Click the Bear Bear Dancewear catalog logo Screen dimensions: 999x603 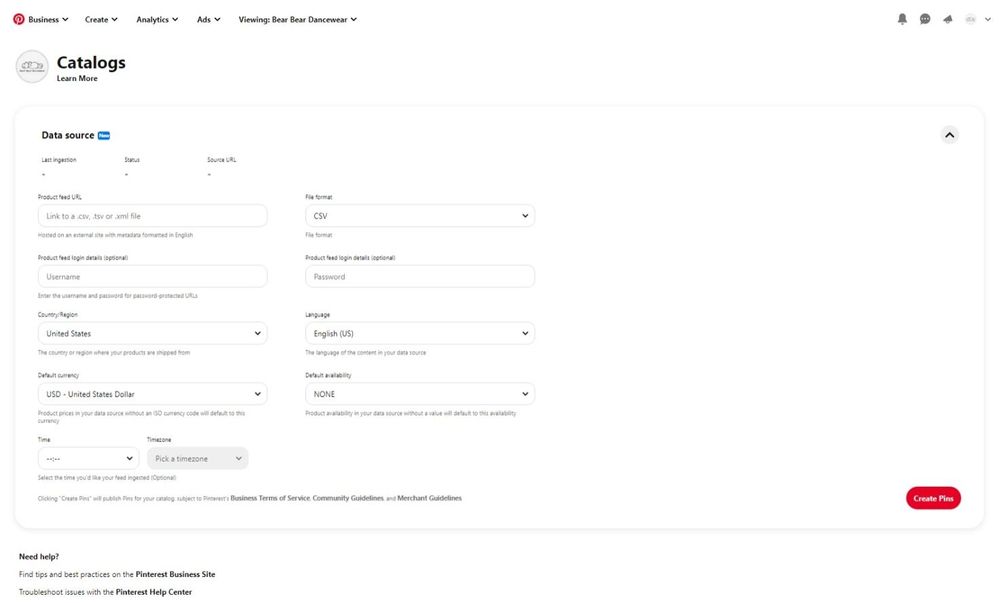click(x=32, y=67)
